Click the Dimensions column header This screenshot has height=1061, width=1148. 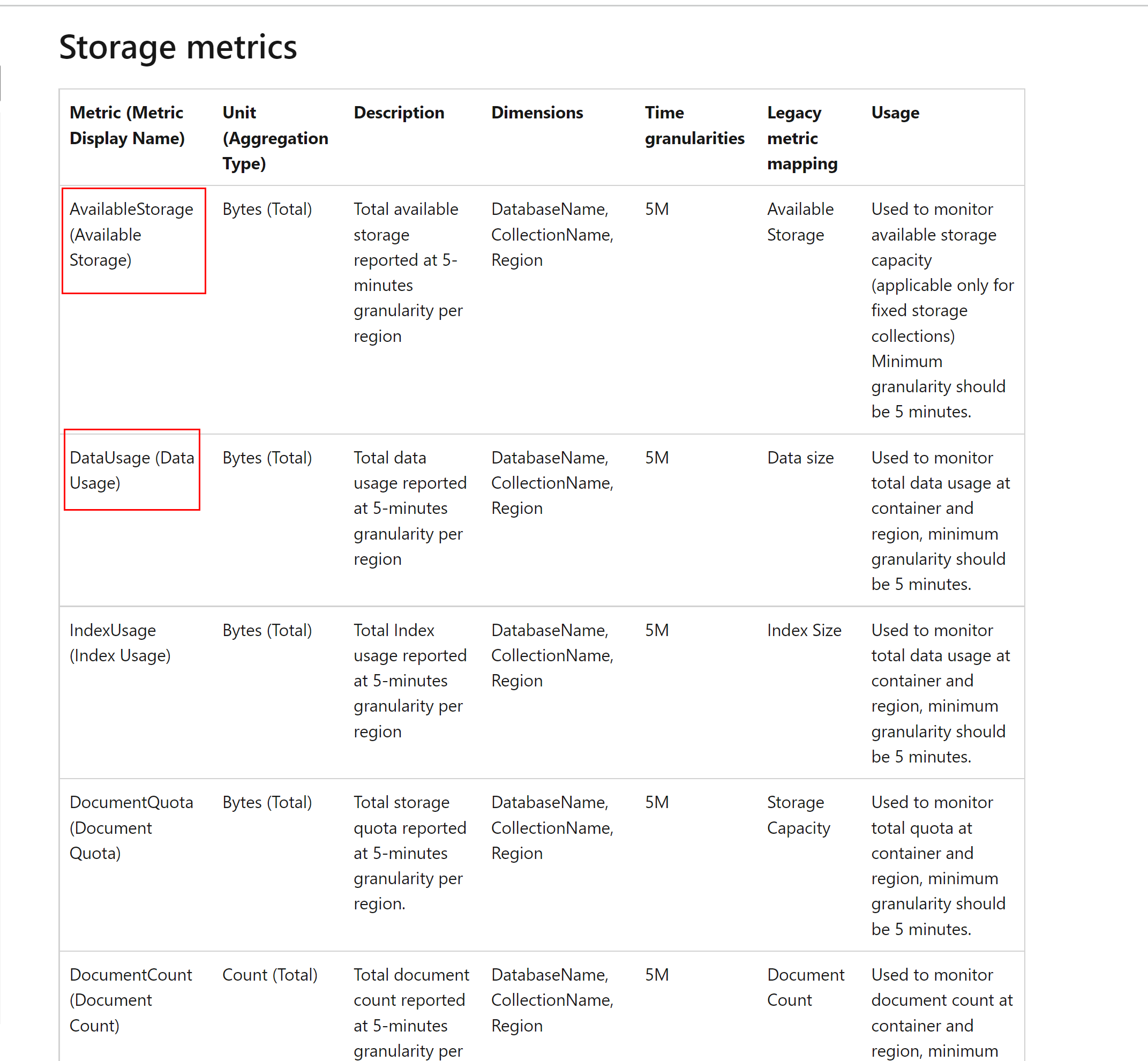click(537, 113)
